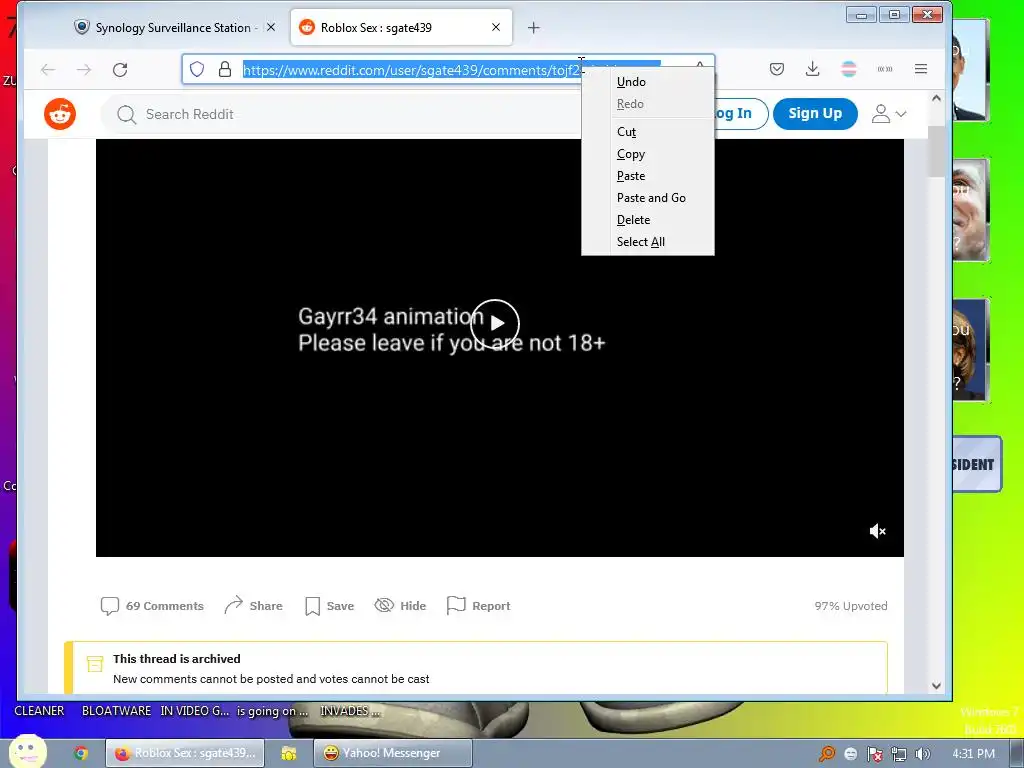Reload the page with the refresh icon
The height and width of the screenshot is (768, 1024).
[120, 70]
